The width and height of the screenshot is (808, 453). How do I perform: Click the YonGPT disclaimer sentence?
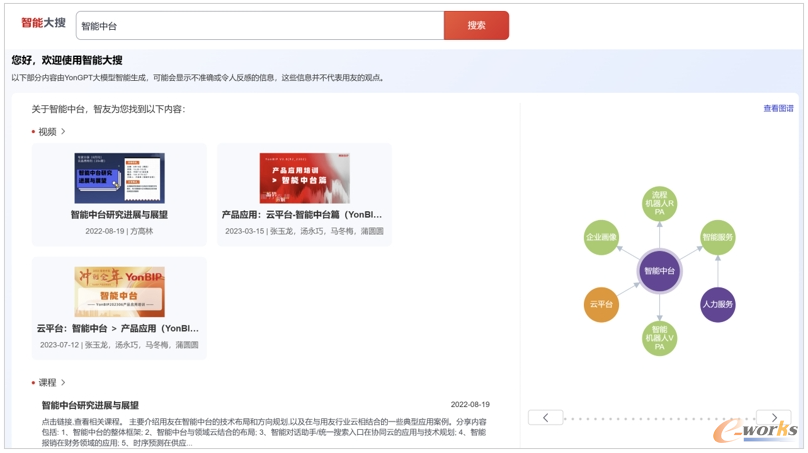coord(198,78)
